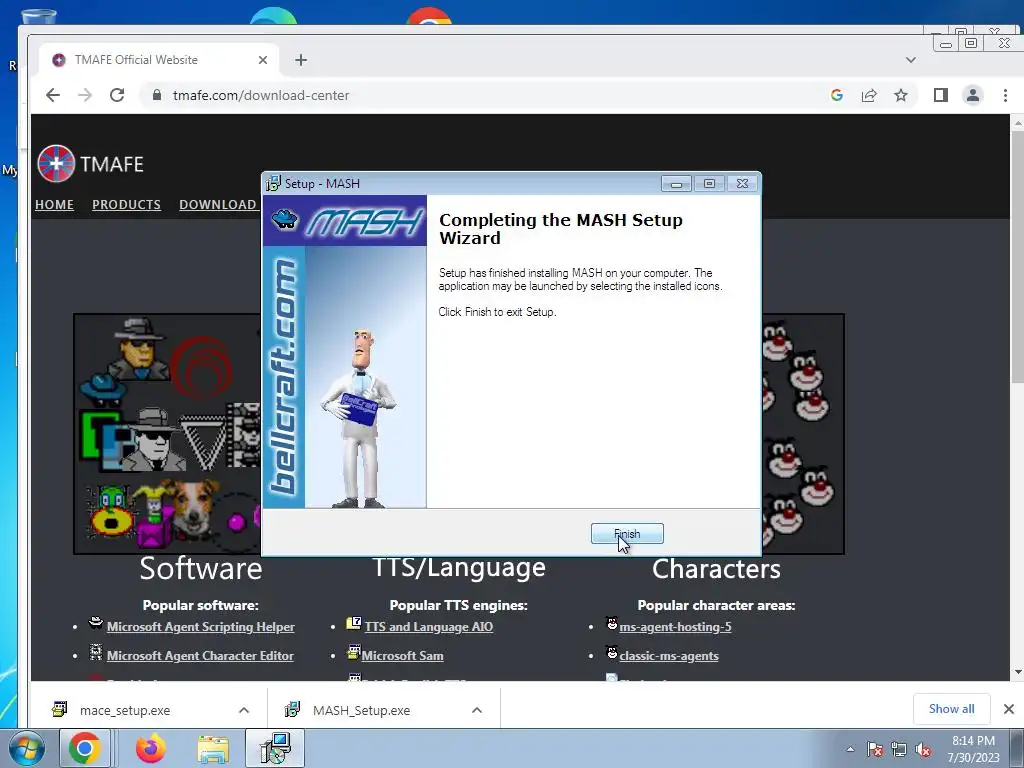Open MASH_Setup.exe download
Viewport: 1024px width, 768px height.
[360, 710]
